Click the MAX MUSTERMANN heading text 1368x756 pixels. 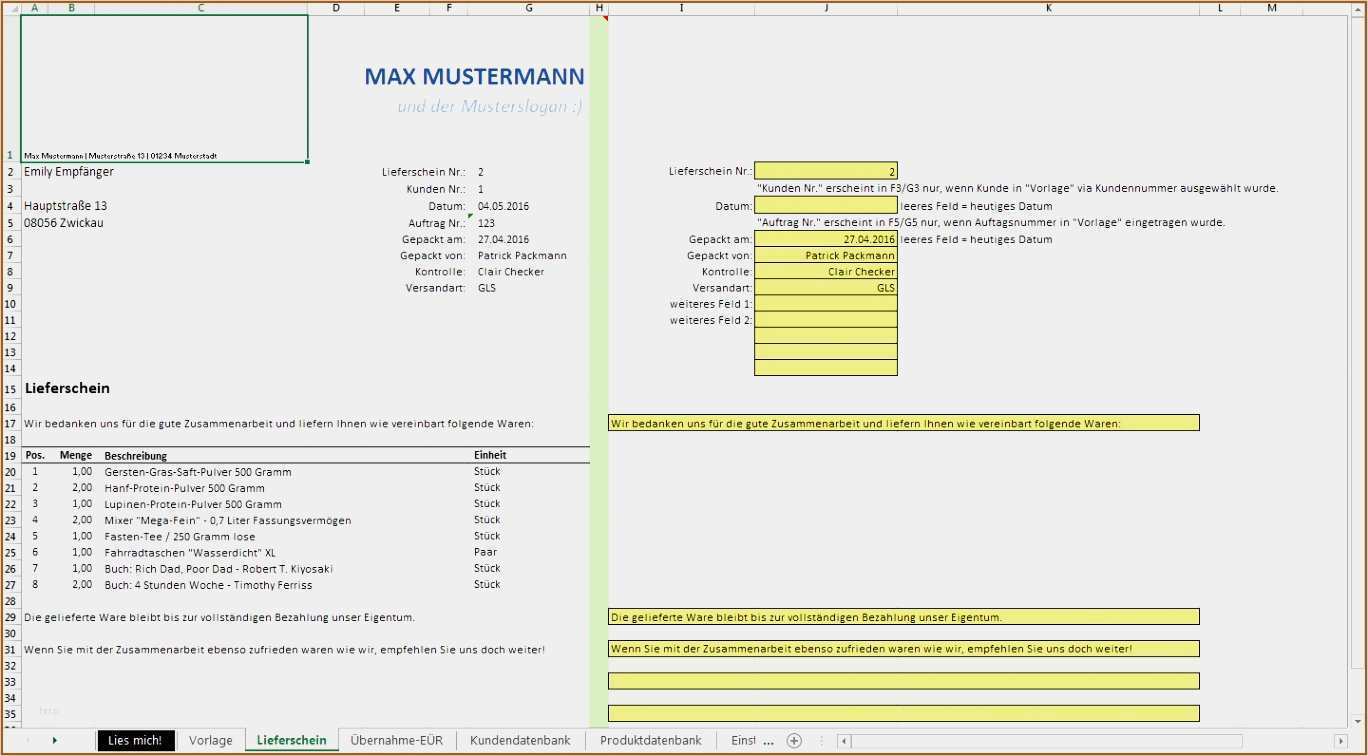tap(474, 77)
